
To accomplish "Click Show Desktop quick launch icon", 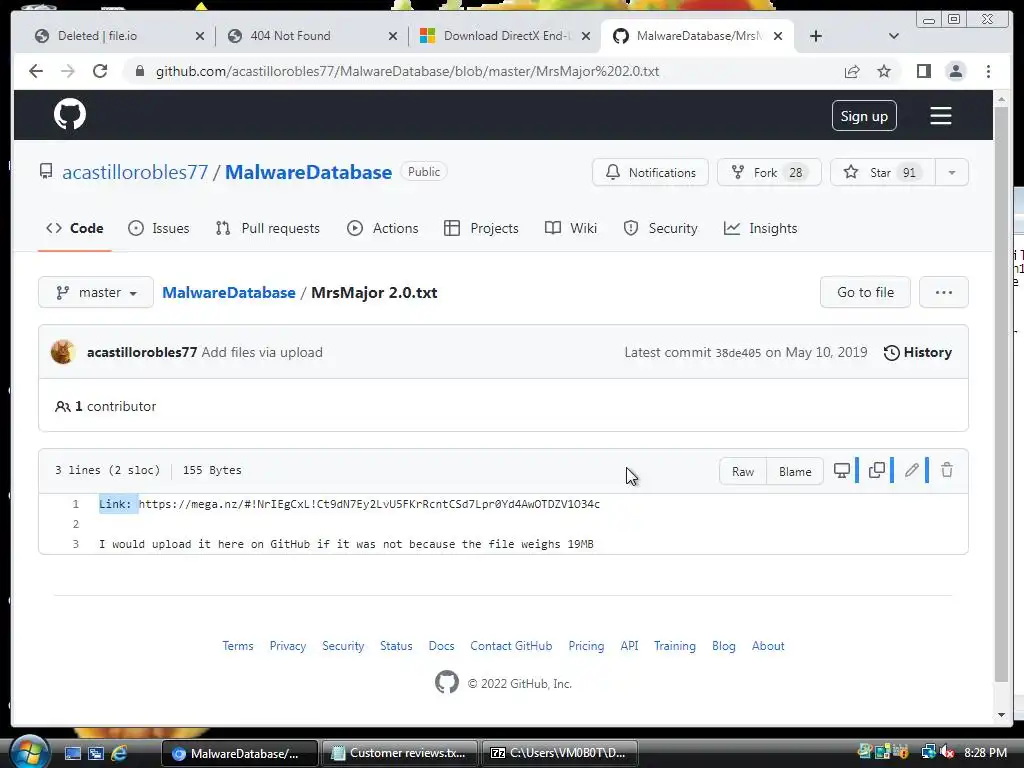I will [72, 753].
